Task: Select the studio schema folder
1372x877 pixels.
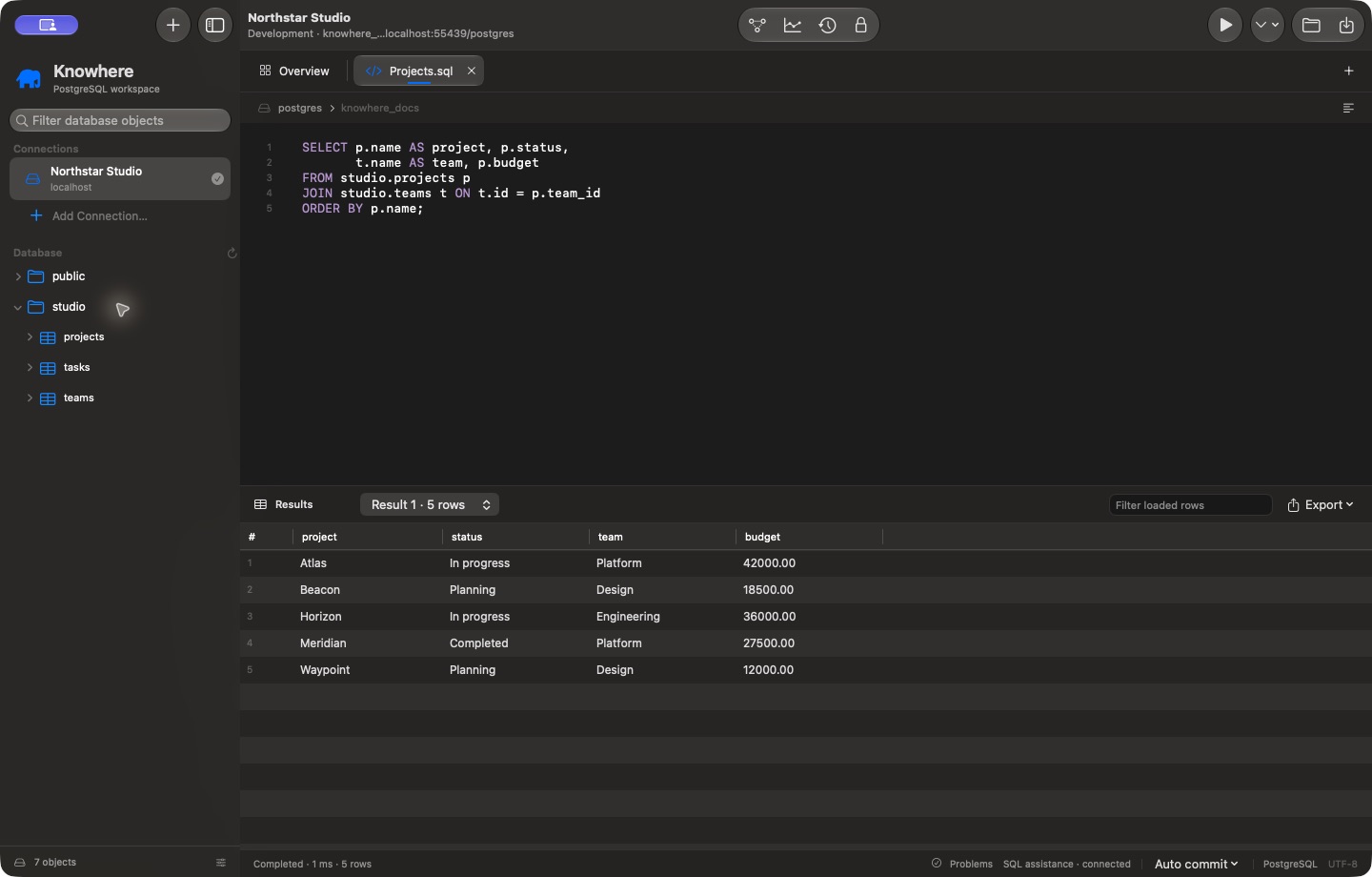Action: tap(57, 307)
